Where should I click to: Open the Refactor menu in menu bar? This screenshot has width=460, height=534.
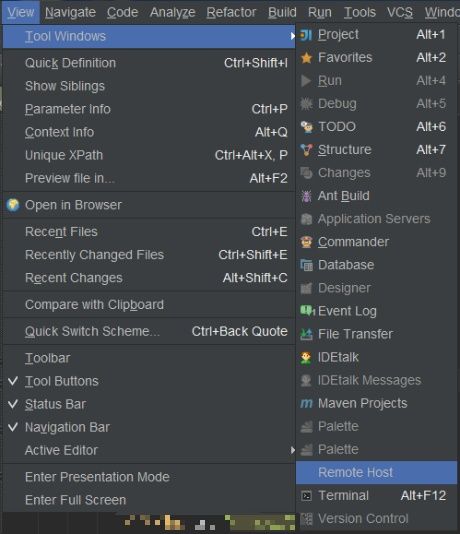pos(232,13)
